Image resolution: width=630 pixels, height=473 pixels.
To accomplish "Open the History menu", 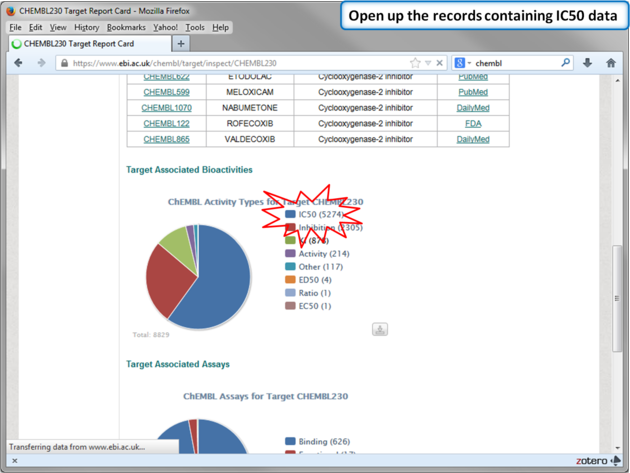I will point(86,28).
